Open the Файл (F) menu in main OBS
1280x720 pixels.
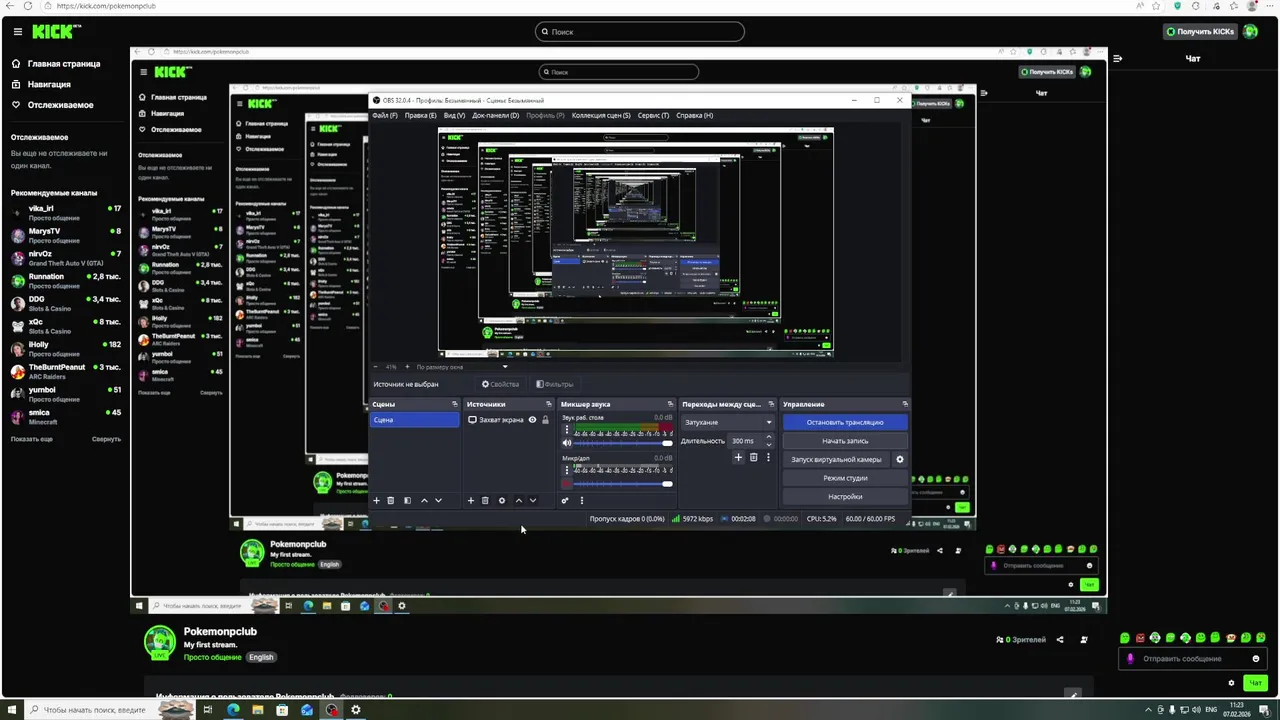point(385,115)
